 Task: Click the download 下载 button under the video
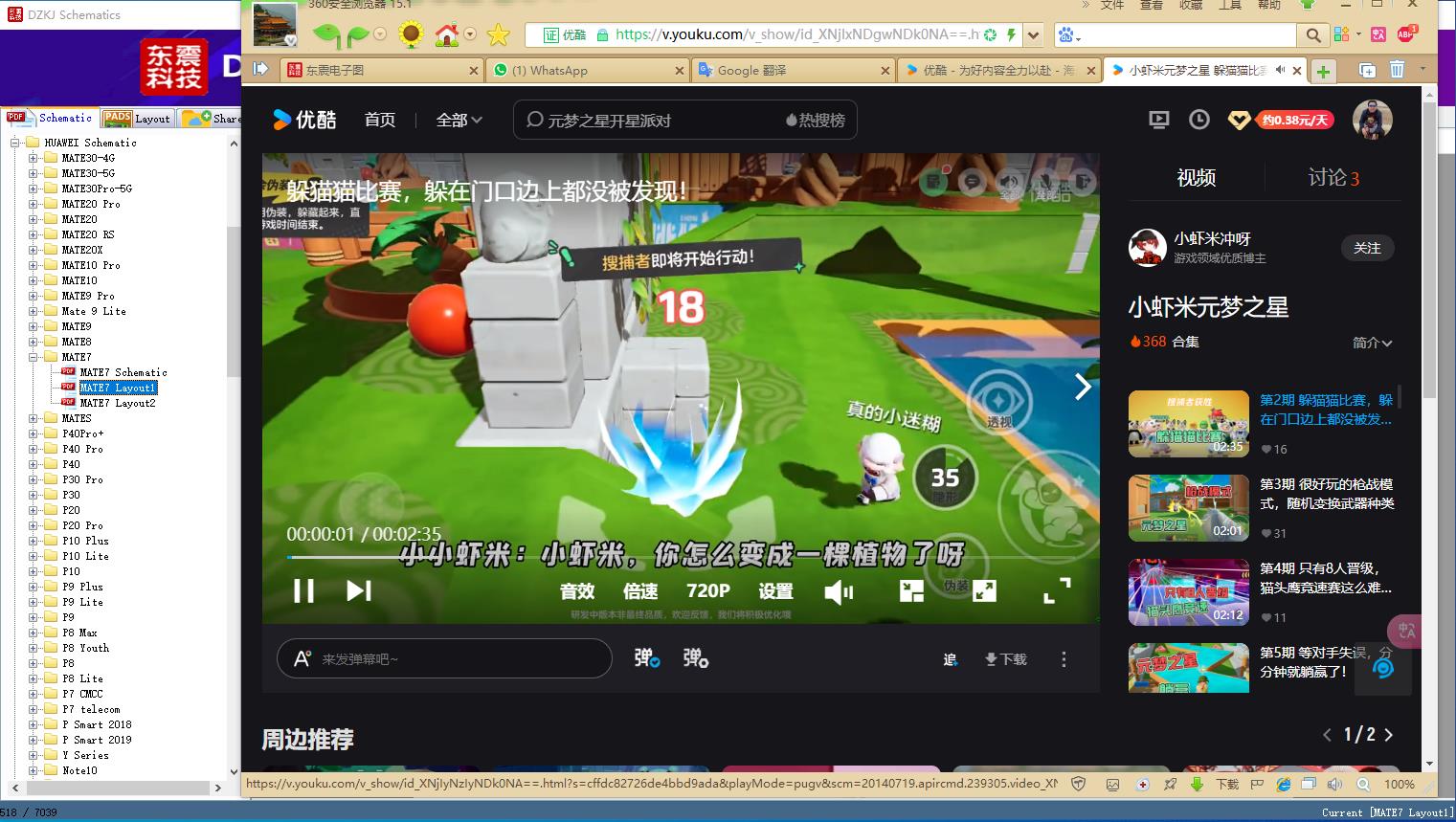pyautogui.click(x=1006, y=659)
